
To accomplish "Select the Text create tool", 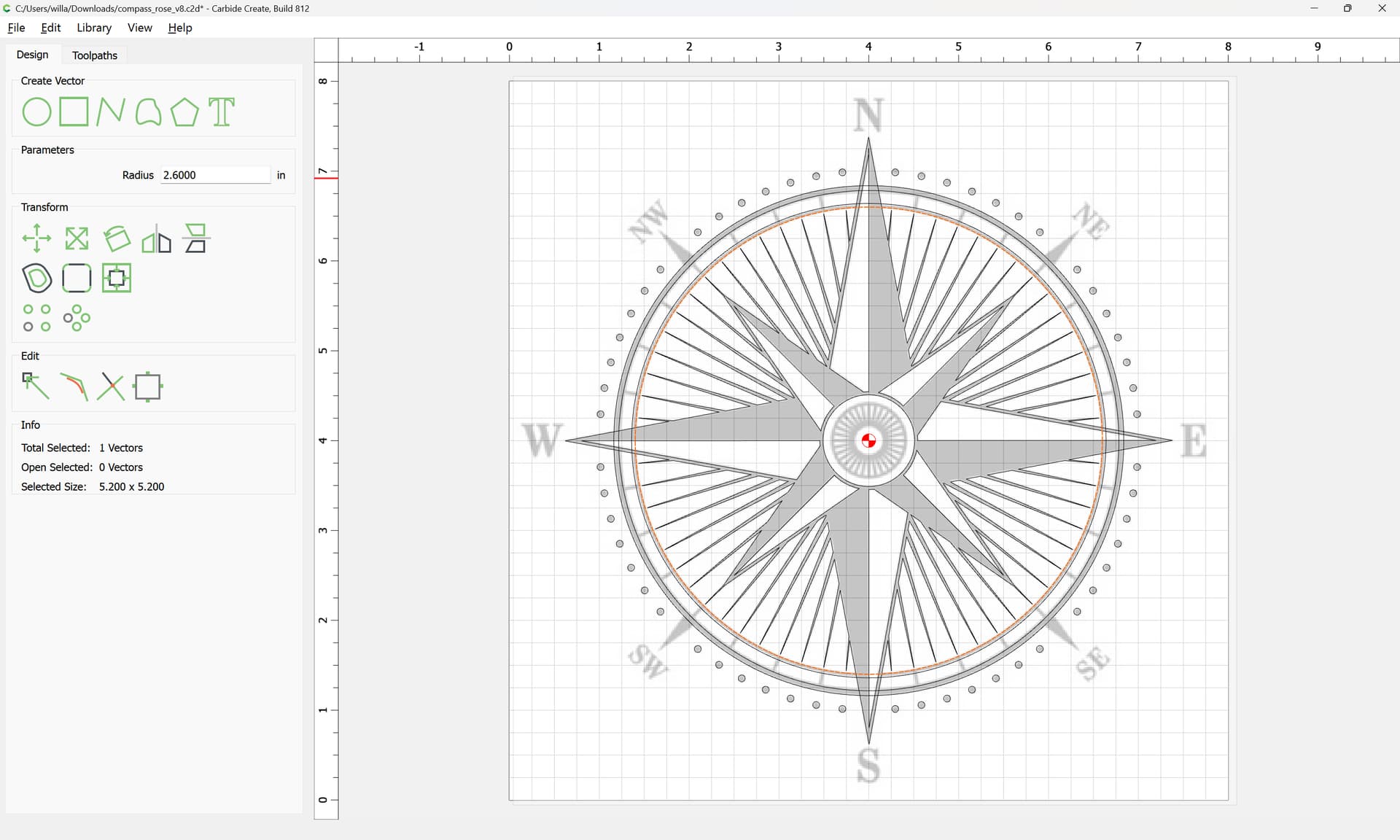I will click(x=222, y=112).
